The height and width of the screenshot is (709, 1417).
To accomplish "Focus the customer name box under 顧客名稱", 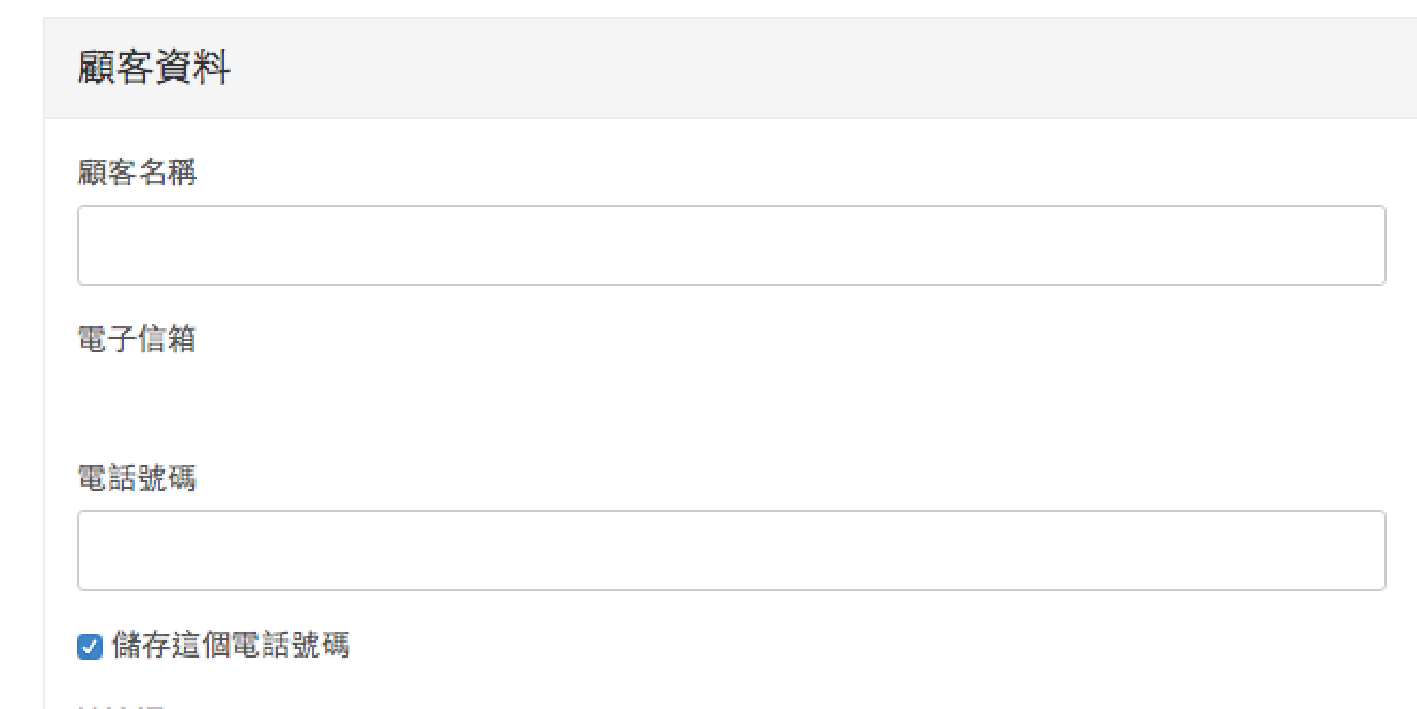I will click(731, 246).
